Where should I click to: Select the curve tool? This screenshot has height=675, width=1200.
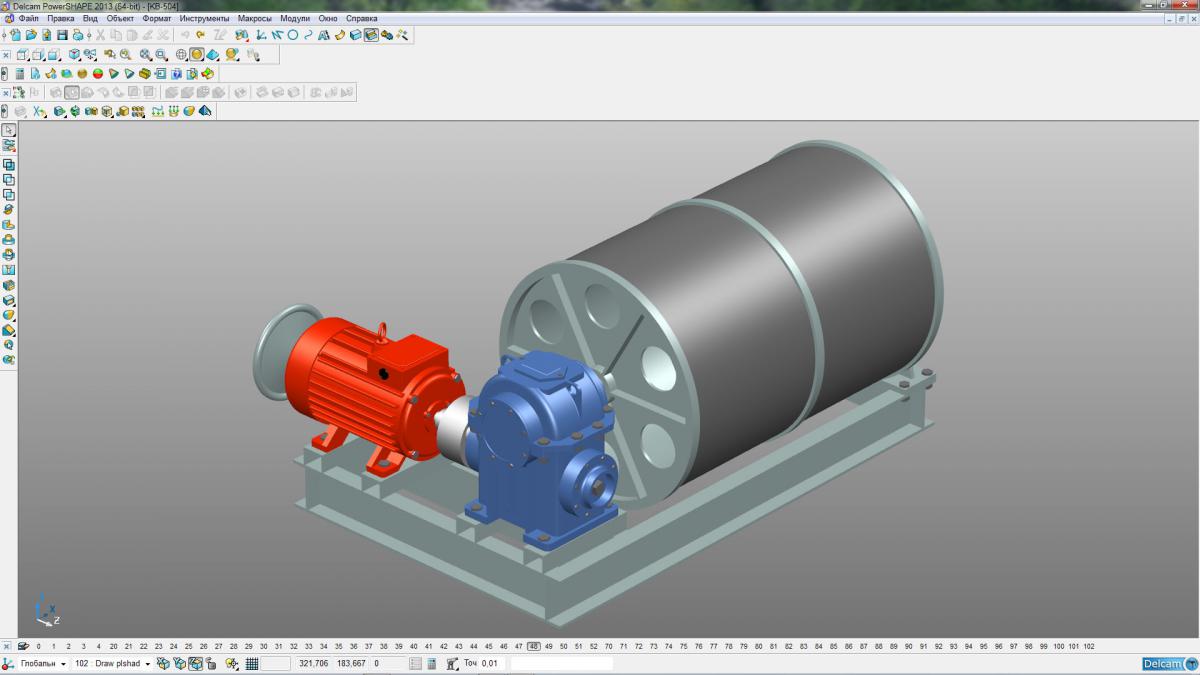(x=309, y=35)
